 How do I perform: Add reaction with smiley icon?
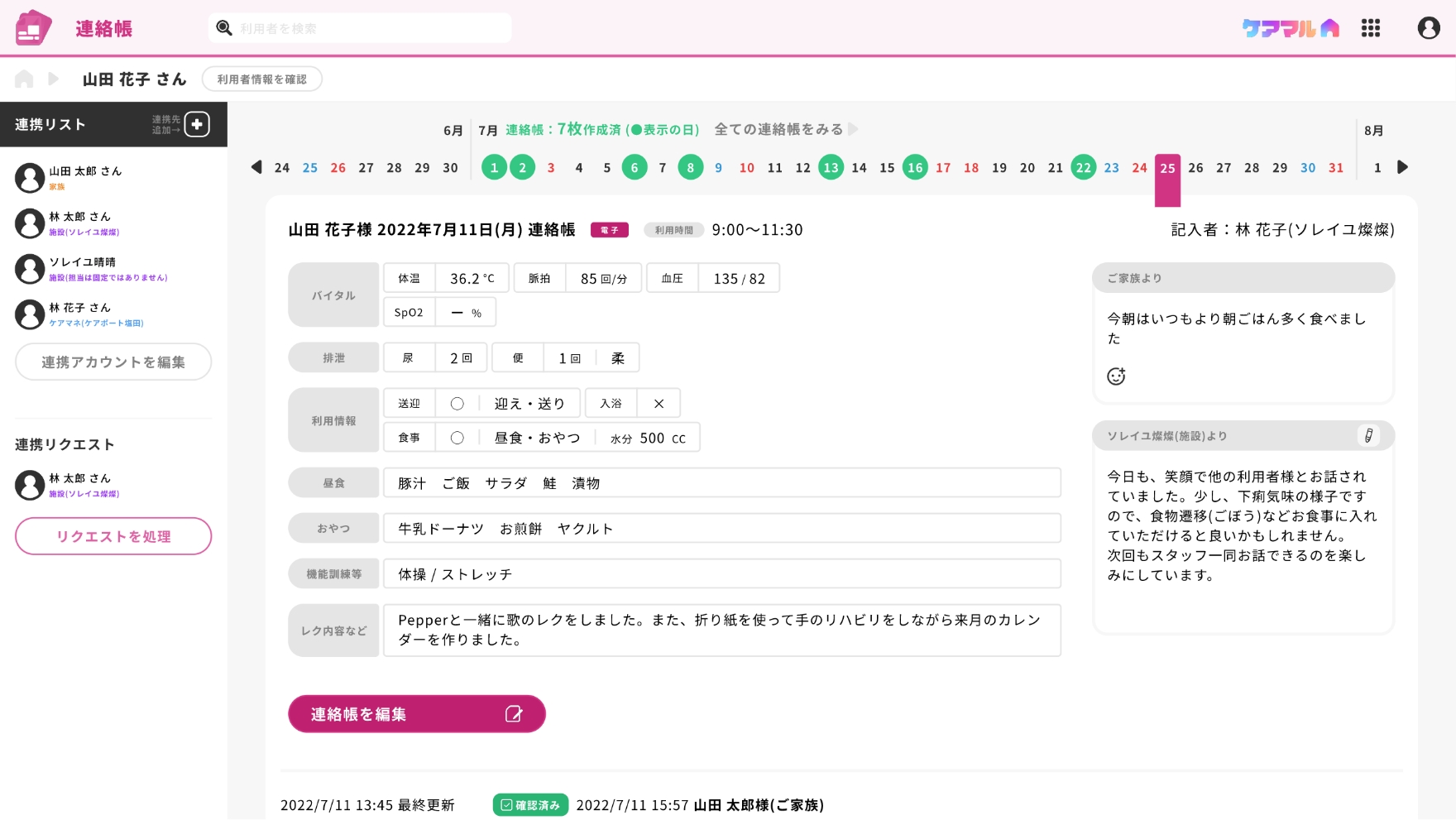click(1116, 376)
